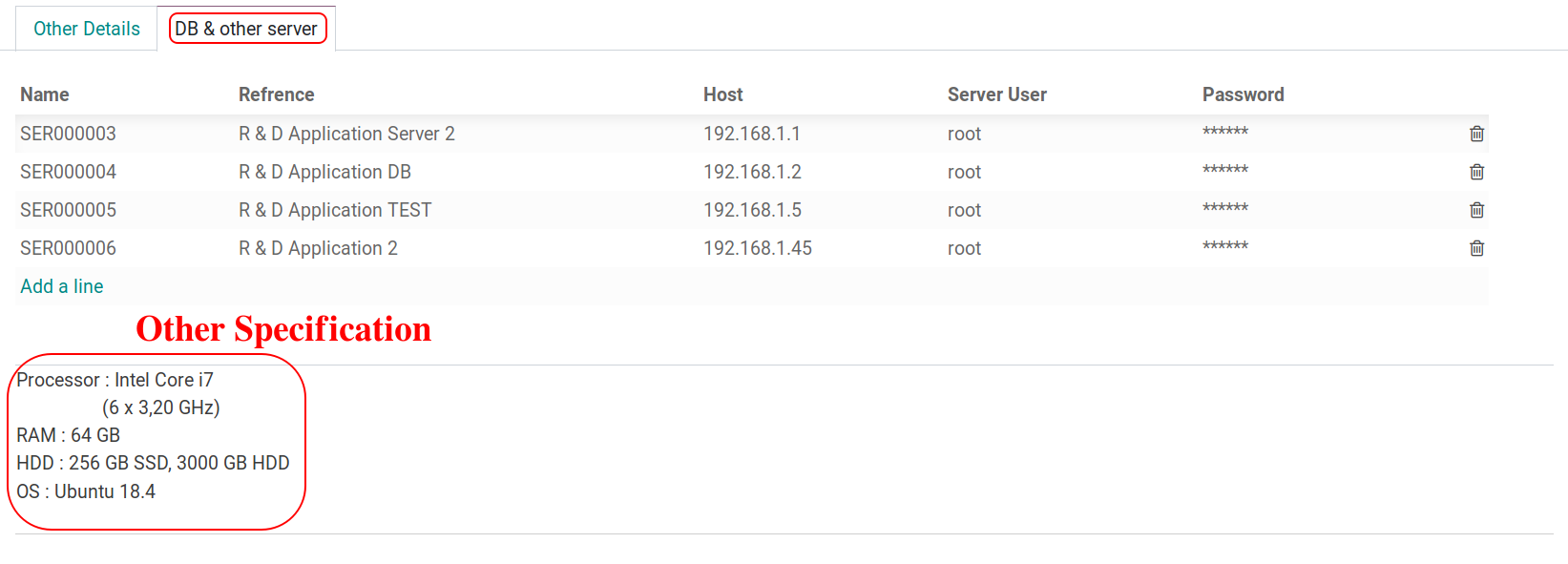Click the Server User column header
The height and width of the screenshot is (564, 1568).
point(996,94)
